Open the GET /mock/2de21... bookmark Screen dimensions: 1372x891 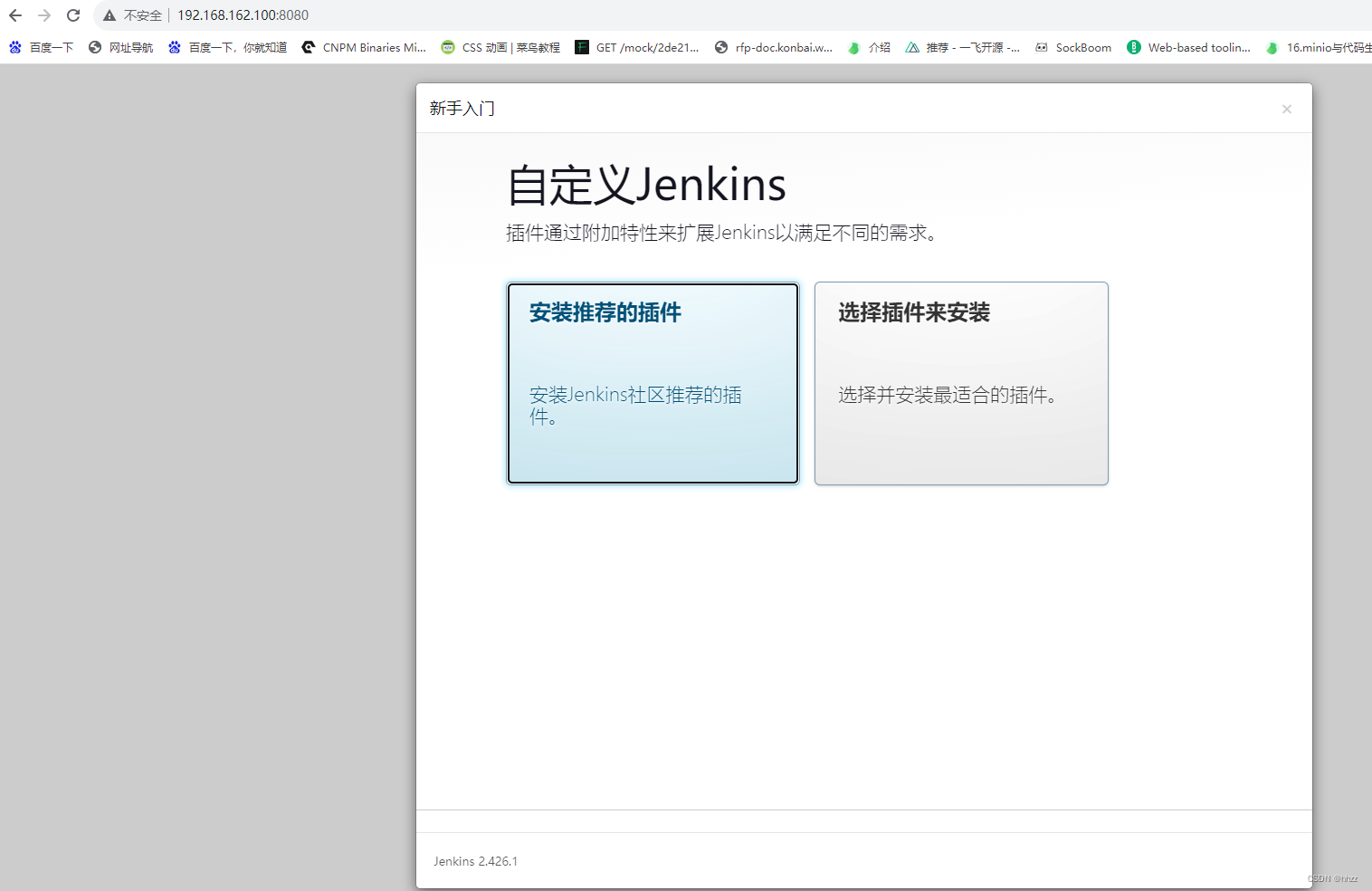[x=637, y=47]
